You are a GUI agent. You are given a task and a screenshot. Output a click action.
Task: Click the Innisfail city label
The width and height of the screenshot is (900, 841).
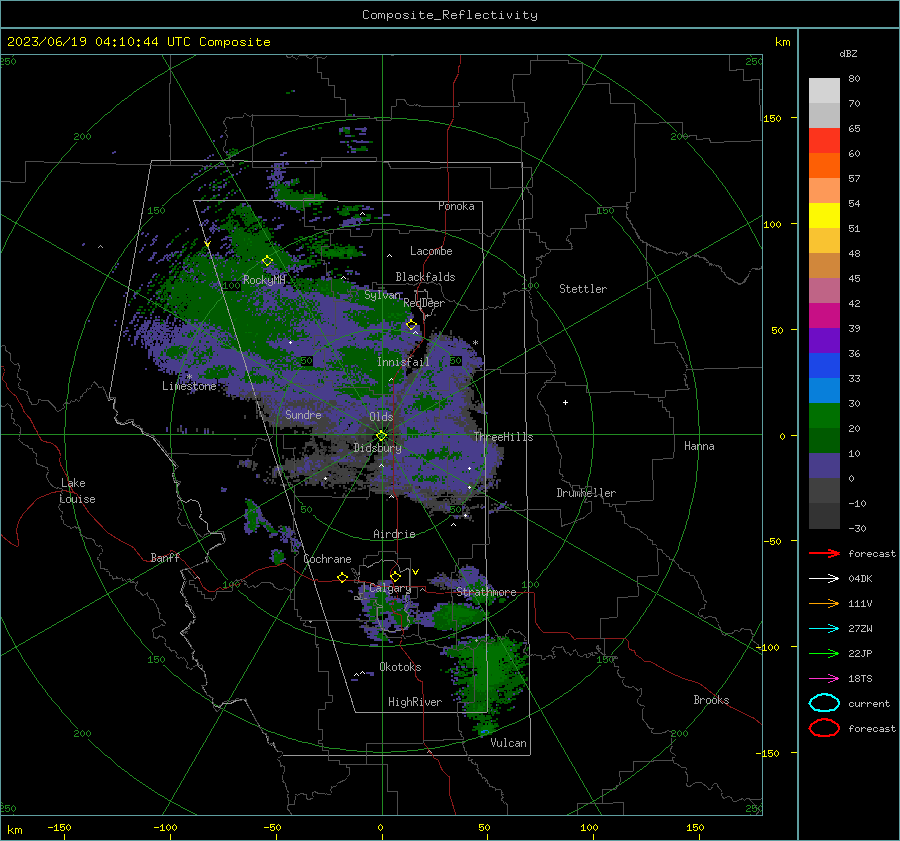click(x=403, y=362)
